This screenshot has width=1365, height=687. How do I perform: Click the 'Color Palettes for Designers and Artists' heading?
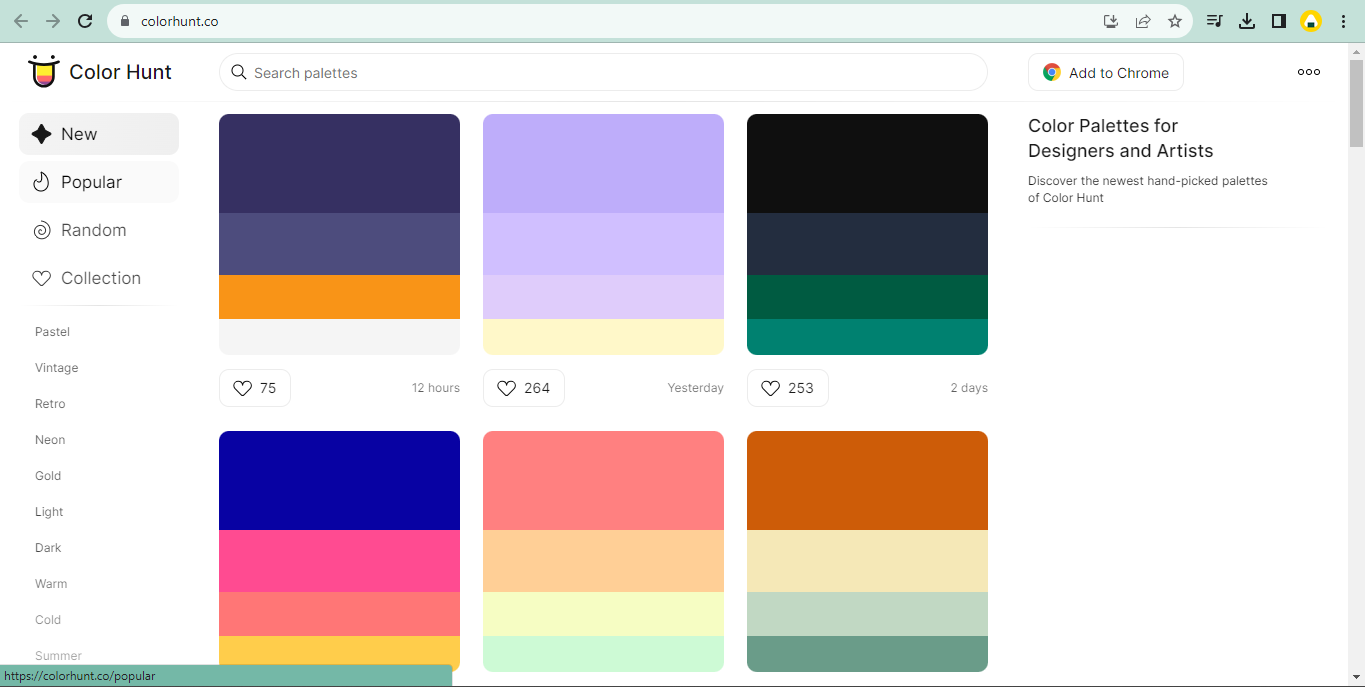pos(1121,138)
